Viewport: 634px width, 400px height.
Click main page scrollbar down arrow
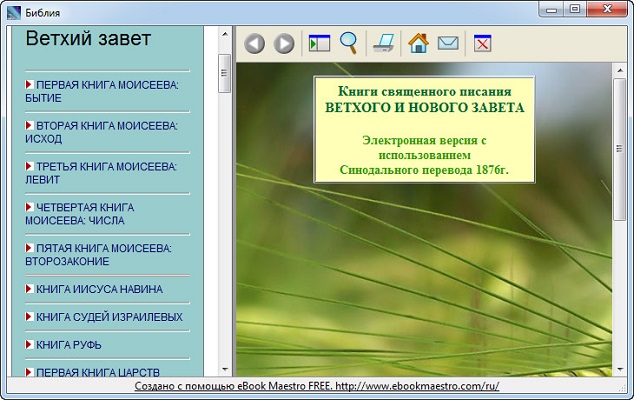pos(620,369)
